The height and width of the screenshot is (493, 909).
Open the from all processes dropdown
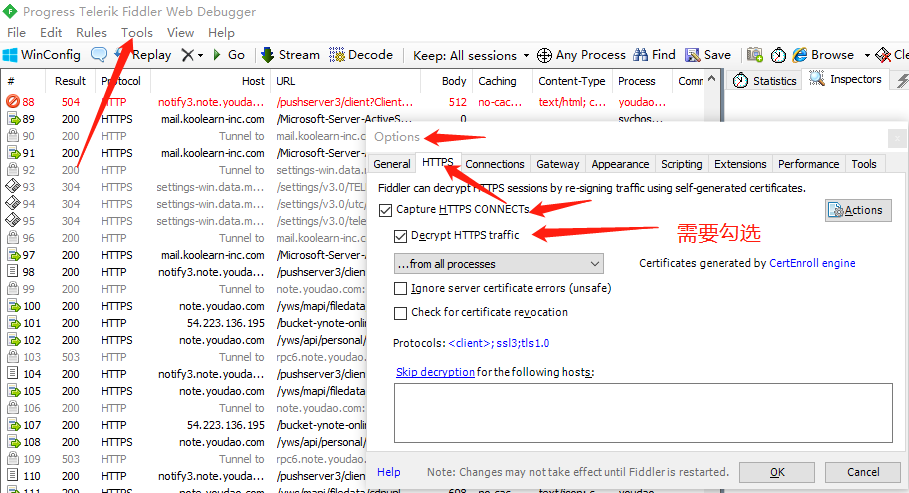tap(499, 264)
